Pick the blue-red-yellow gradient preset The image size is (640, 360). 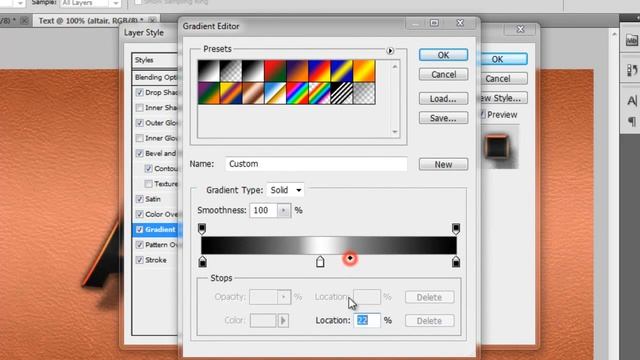pyautogui.click(x=319, y=71)
